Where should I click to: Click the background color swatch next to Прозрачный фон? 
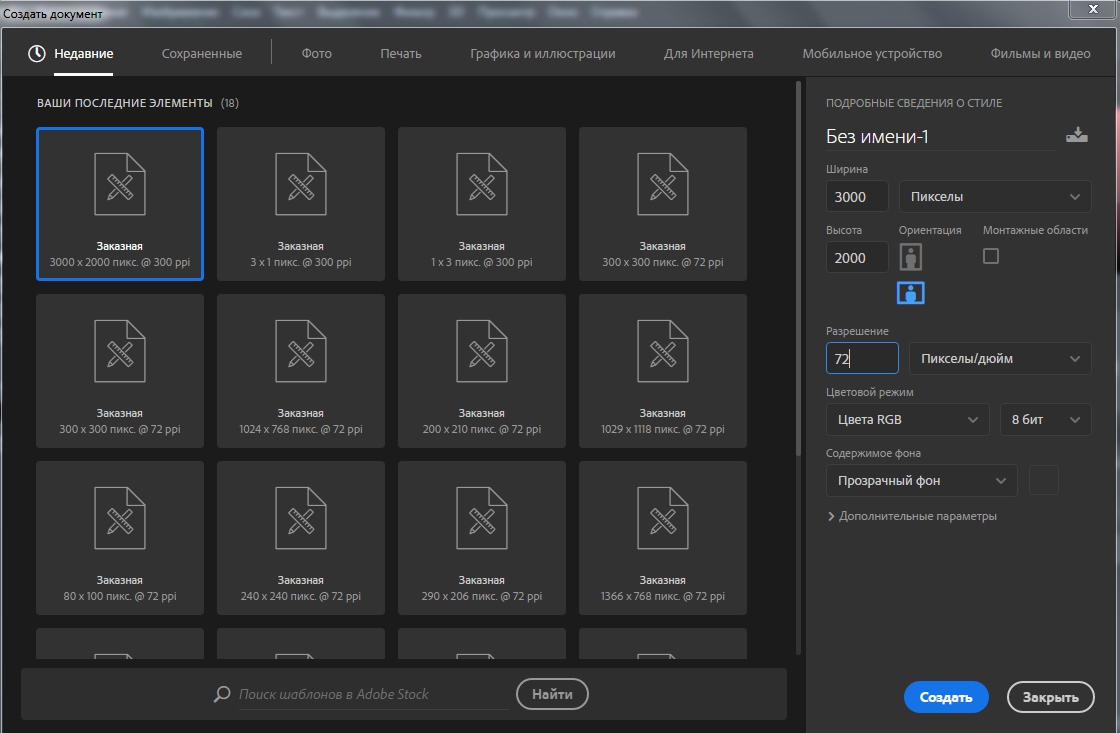tap(1044, 480)
